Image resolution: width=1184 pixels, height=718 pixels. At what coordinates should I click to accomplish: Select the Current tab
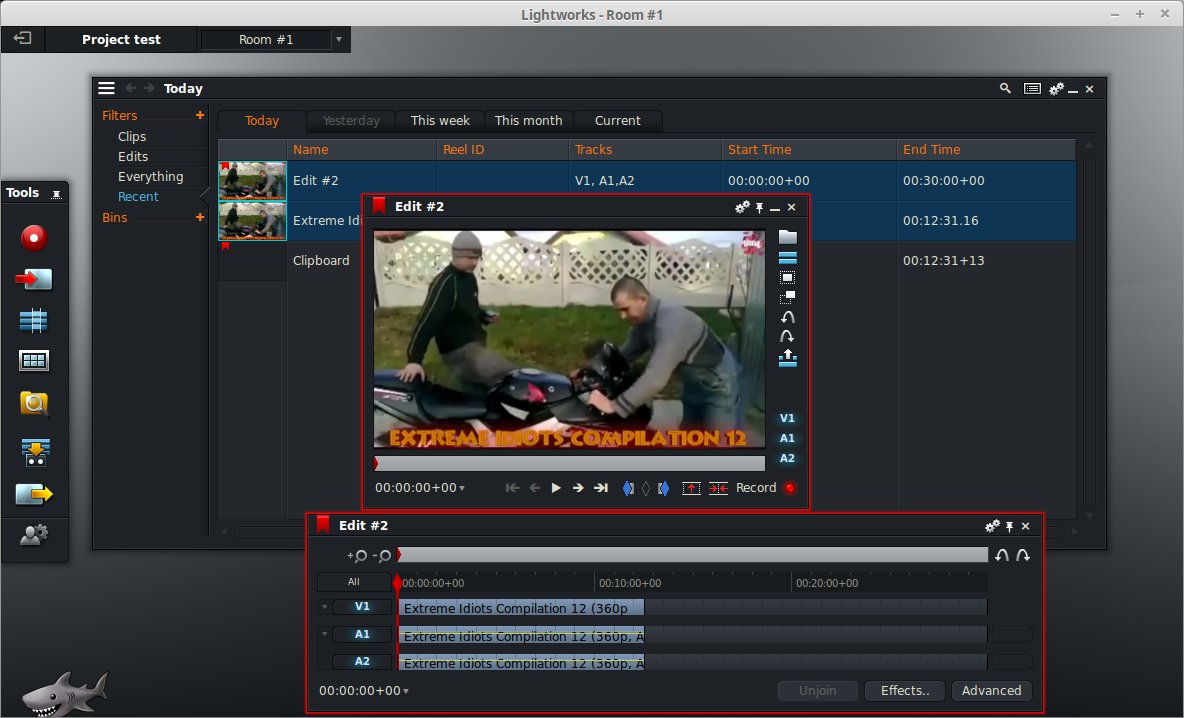pos(617,120)
